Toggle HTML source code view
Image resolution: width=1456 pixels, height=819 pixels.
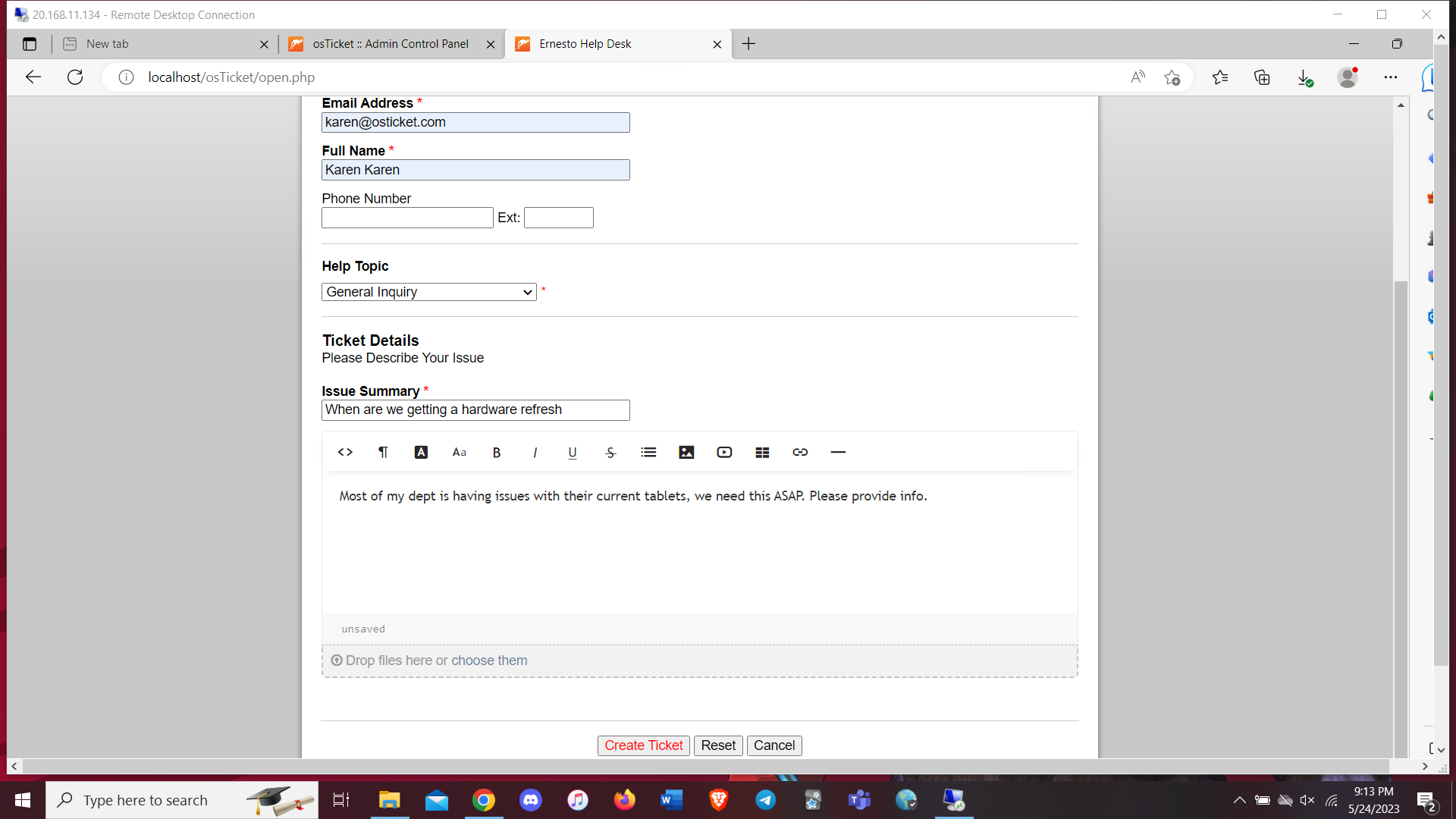pyautogui.click(x=345, y=452)
